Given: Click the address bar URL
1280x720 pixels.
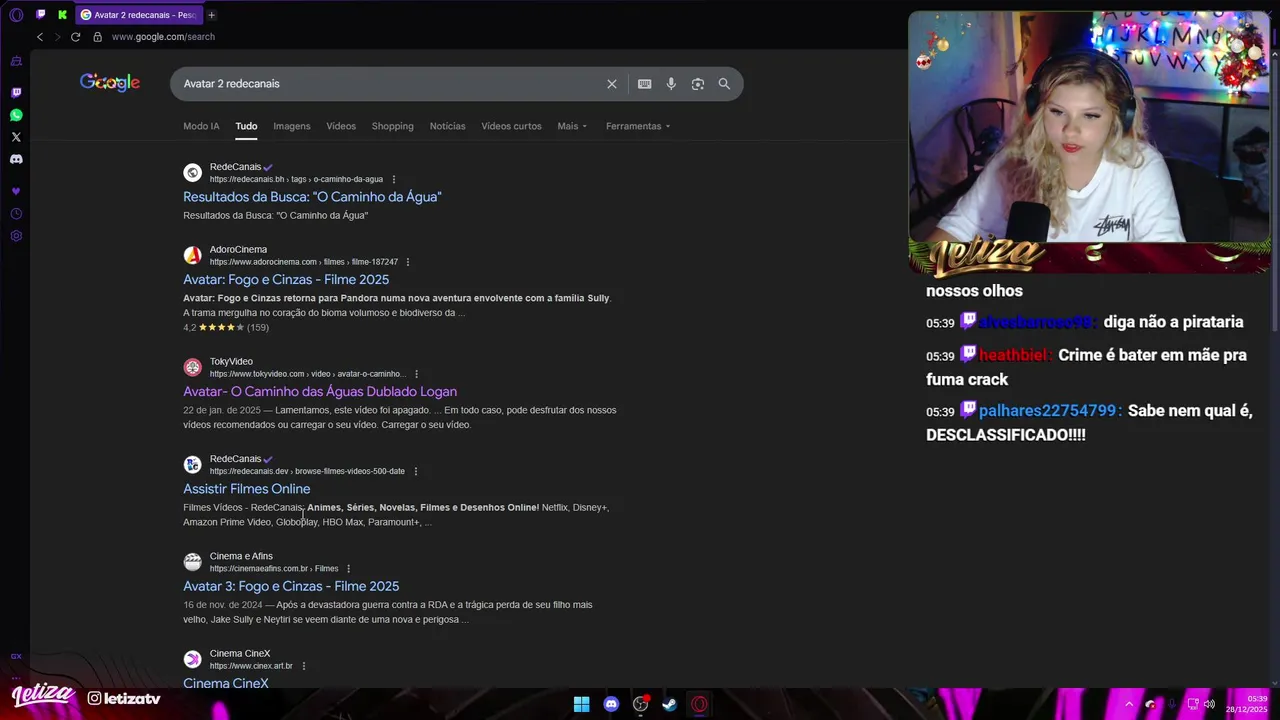Looking at the screenshot, I should (163, 37).
